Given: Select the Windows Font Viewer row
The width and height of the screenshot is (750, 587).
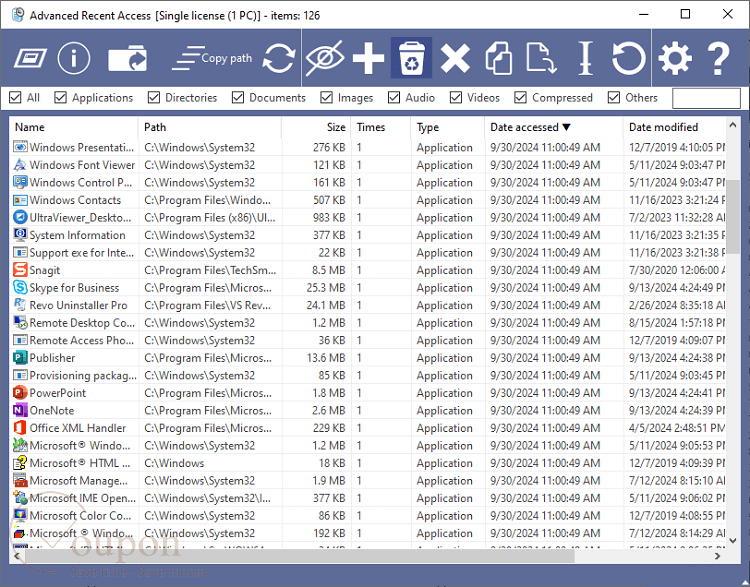Looking at the screenshot, I should coord(367,165).
